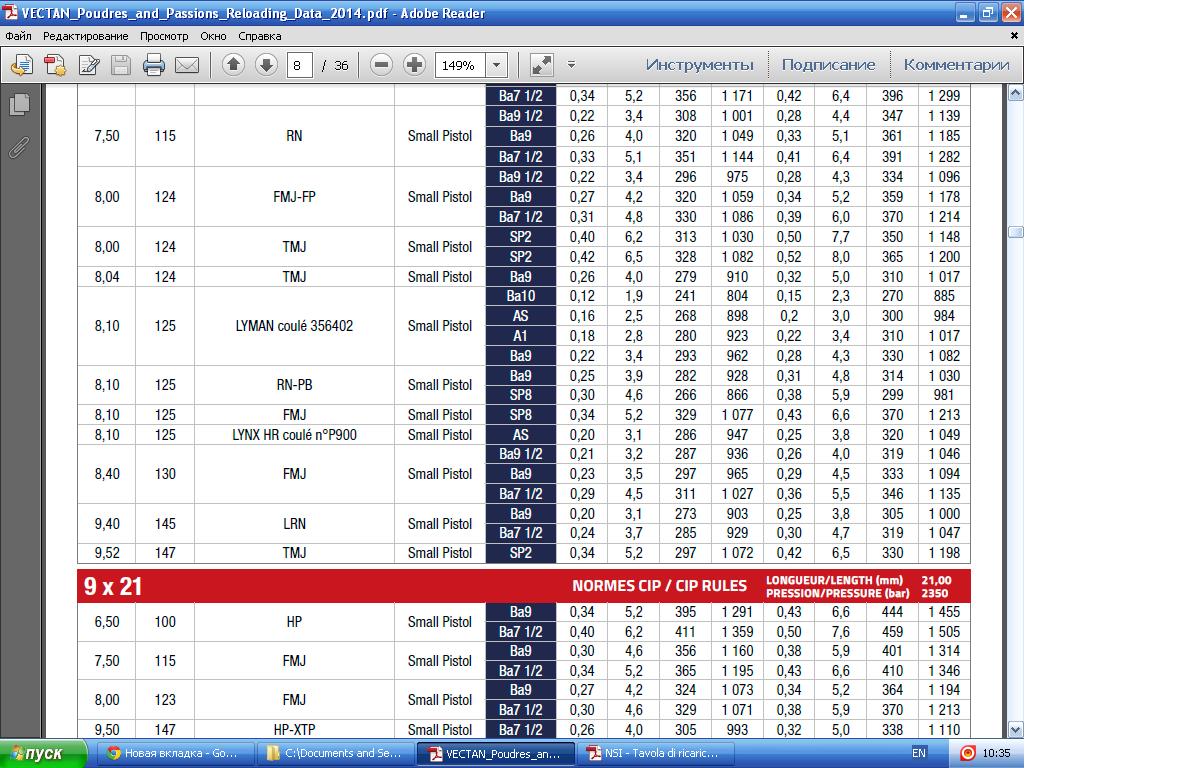Click the convert to PDF toolbar icon
The height and width of the screenshot is (768, 1200).
pyautogui.click(x=55, y=65)
